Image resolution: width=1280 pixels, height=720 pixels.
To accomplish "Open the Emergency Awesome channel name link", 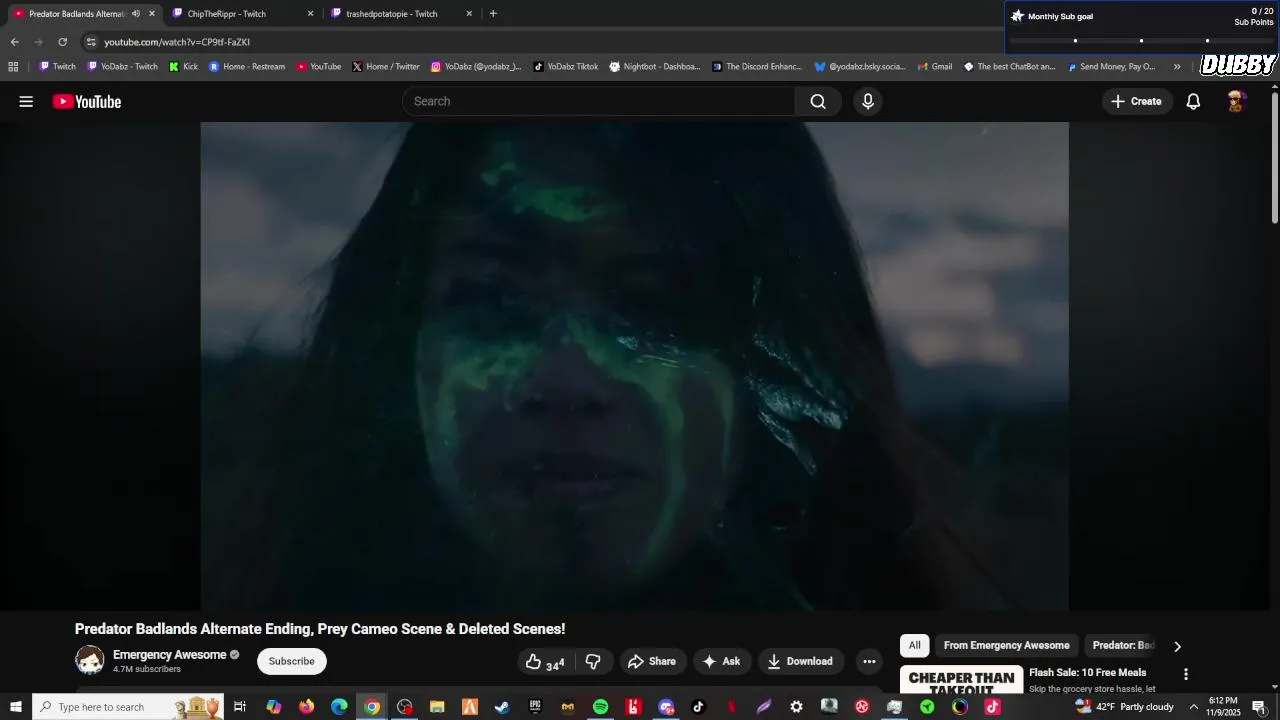I will tap(169, 655).
